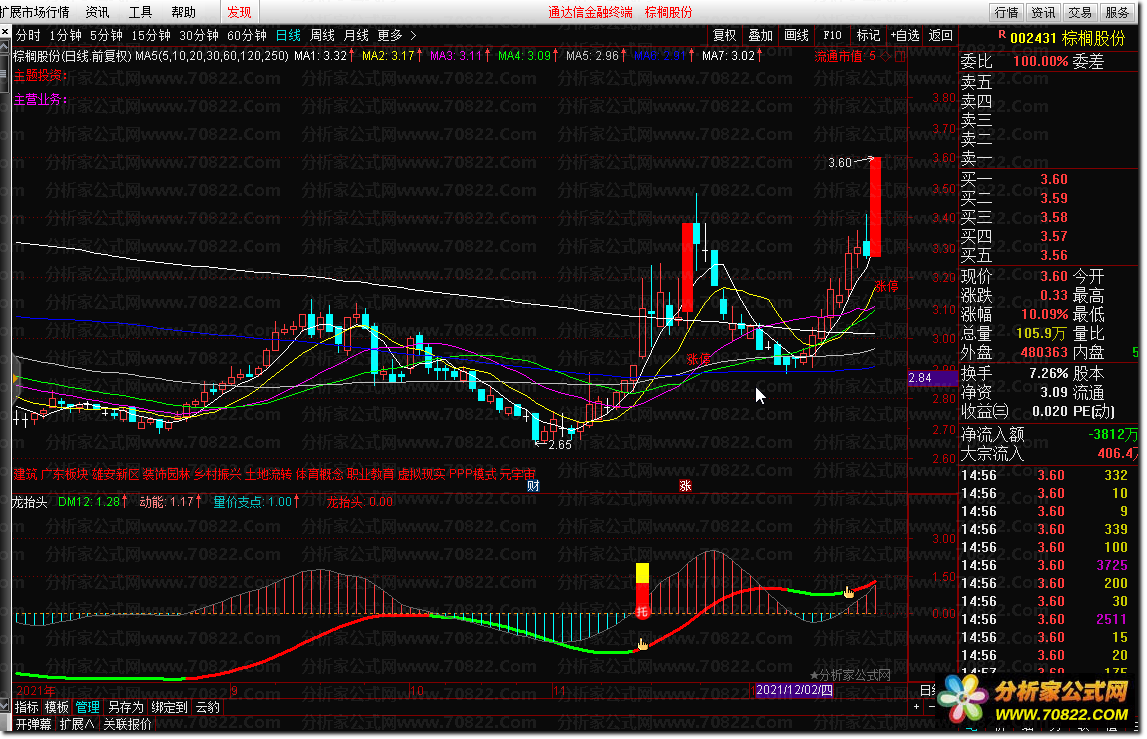The height and width of the screenshot is (739, 1147).
Task: Open the 服务 button at top right
Action: pyautogui.click(x=1117, y=12)
